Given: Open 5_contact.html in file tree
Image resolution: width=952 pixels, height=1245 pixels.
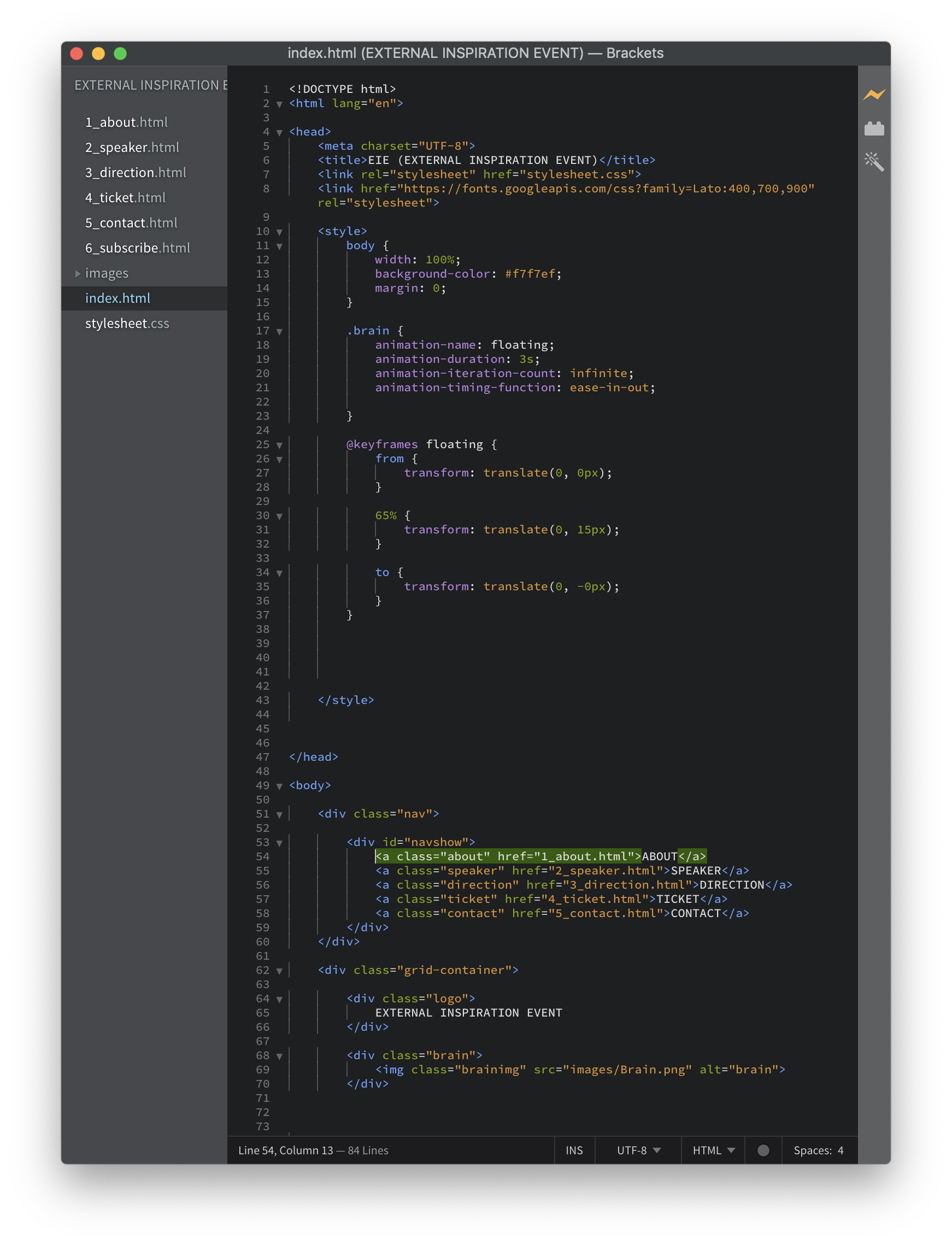Looking at the screenshot, I should [x=131, y=222].
